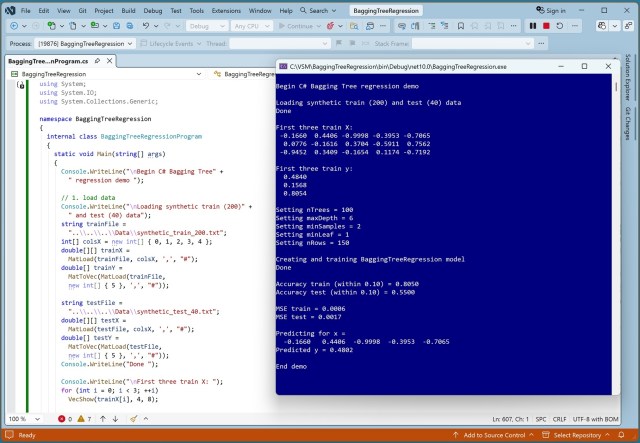This screenshot has height=443, width=640.
Task: Click the BaggingTreeRegression solution name in title bar
Action: pyautogui.click(x=386, y=11)
